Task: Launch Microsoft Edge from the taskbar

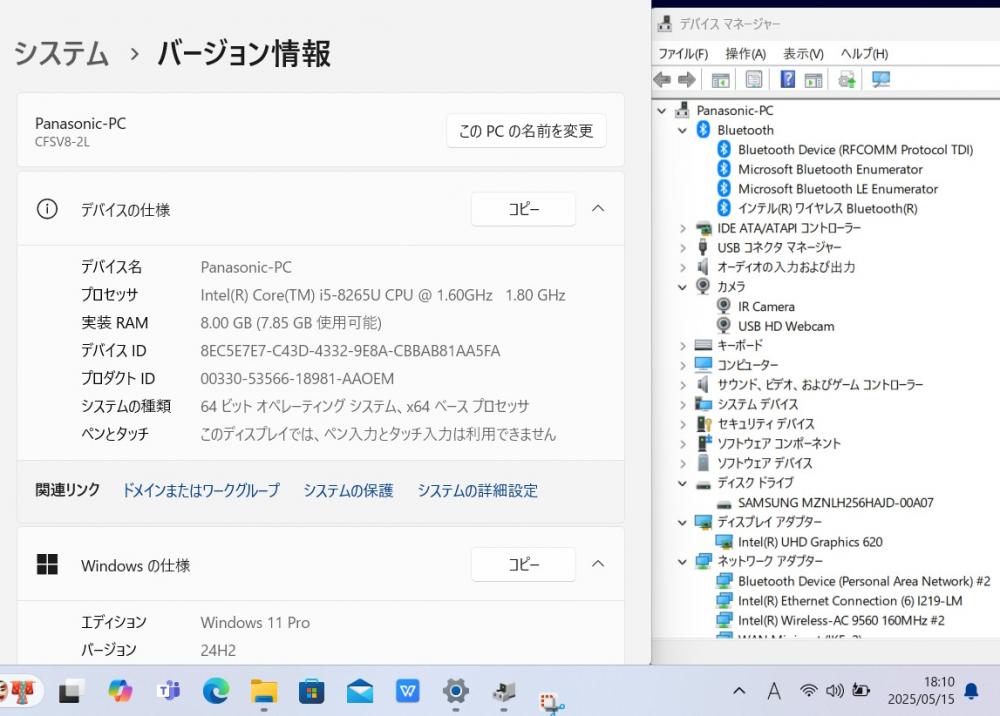Action: (x=216, y=691)
